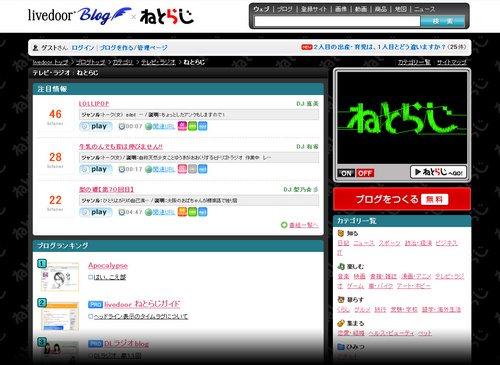Select 画像 search tab
Screen dimensions: 500x365
pyautogui.click(x=341, y=9)
